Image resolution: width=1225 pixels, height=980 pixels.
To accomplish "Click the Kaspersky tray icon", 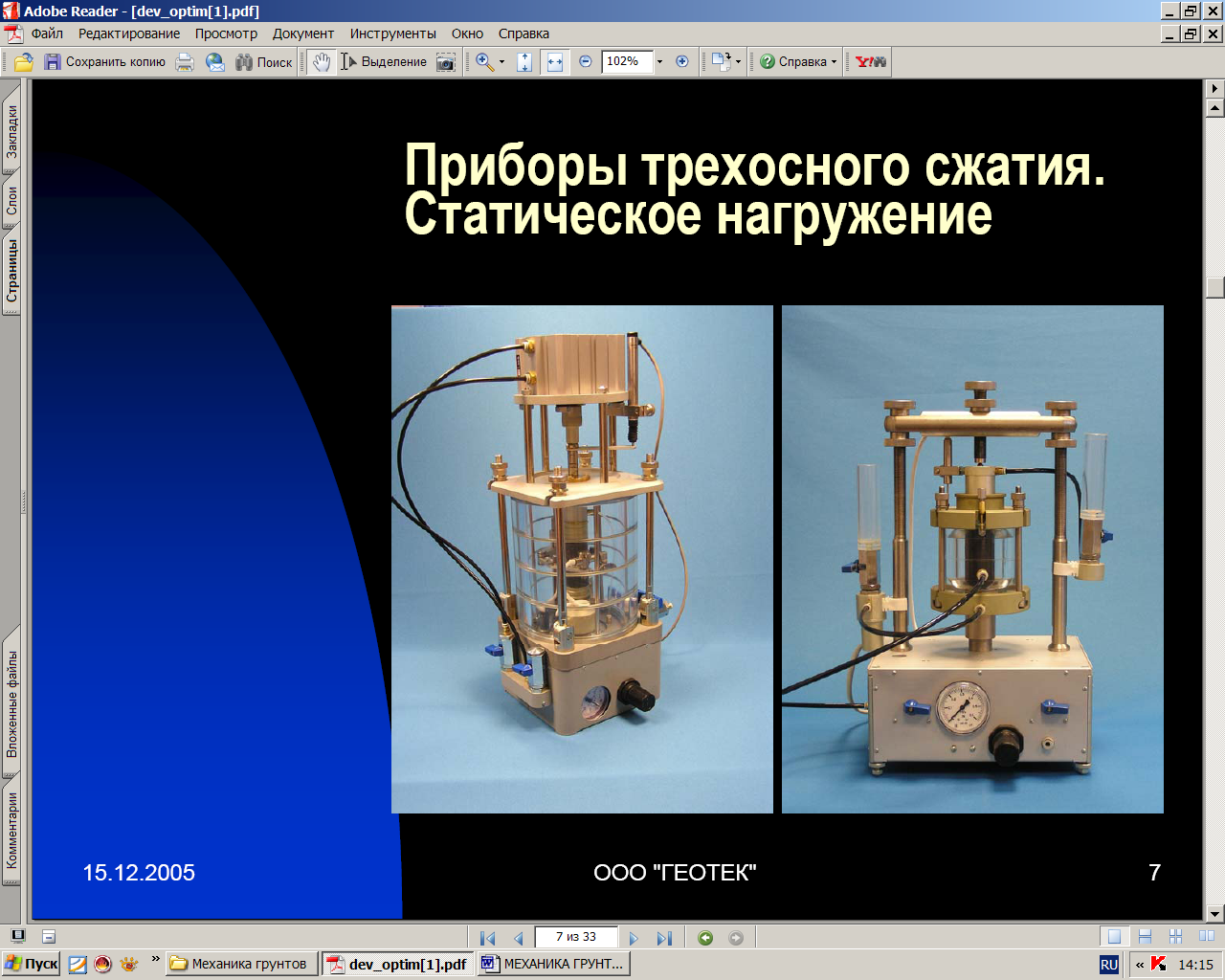I will pyautogui.click(x=1159, y=964).
